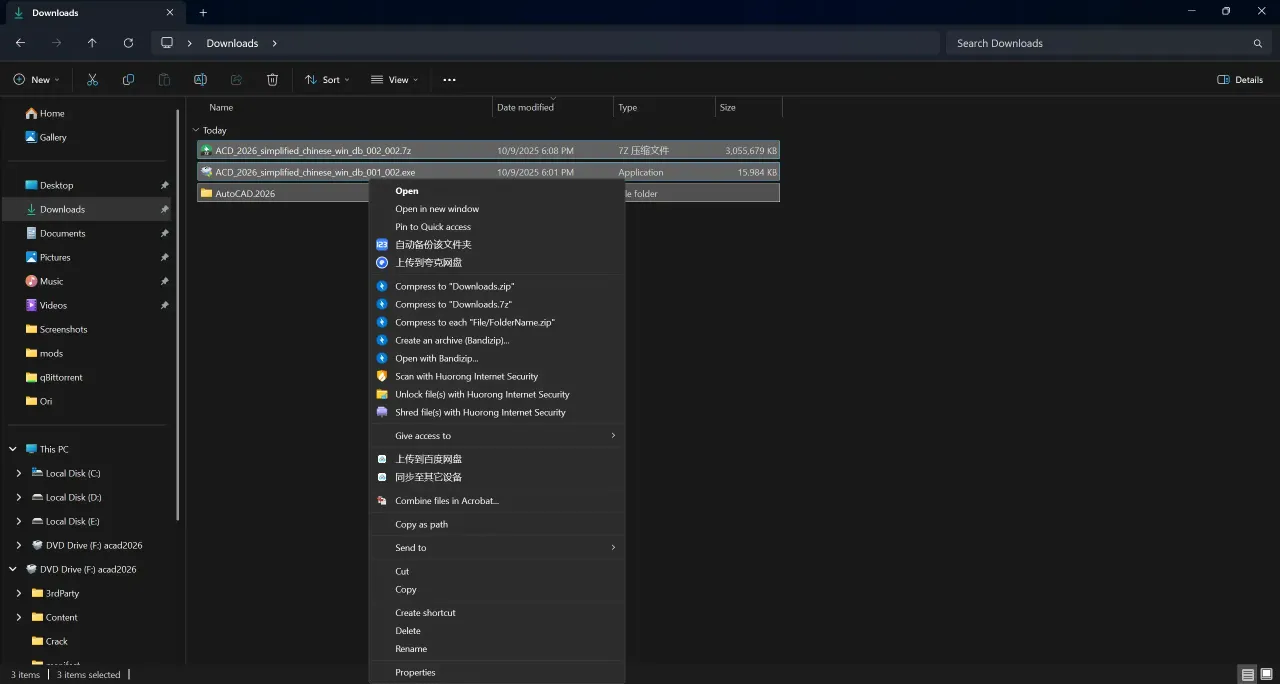Image resolution: width=1280 pixels, height=684 pixels.
Task: Click the Acrobat icon beside Combine files
Action: [x=381, y=500]
